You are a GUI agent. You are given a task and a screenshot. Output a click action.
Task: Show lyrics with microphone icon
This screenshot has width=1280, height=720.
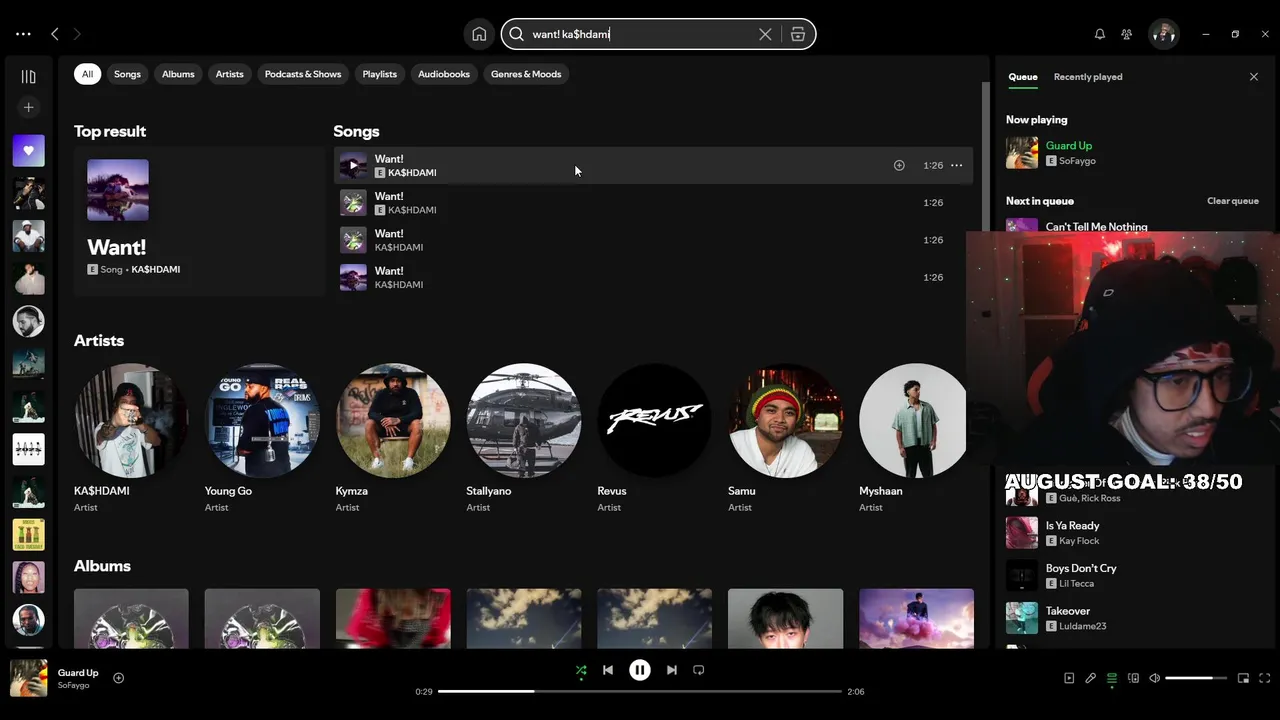tap(1091, 678)
